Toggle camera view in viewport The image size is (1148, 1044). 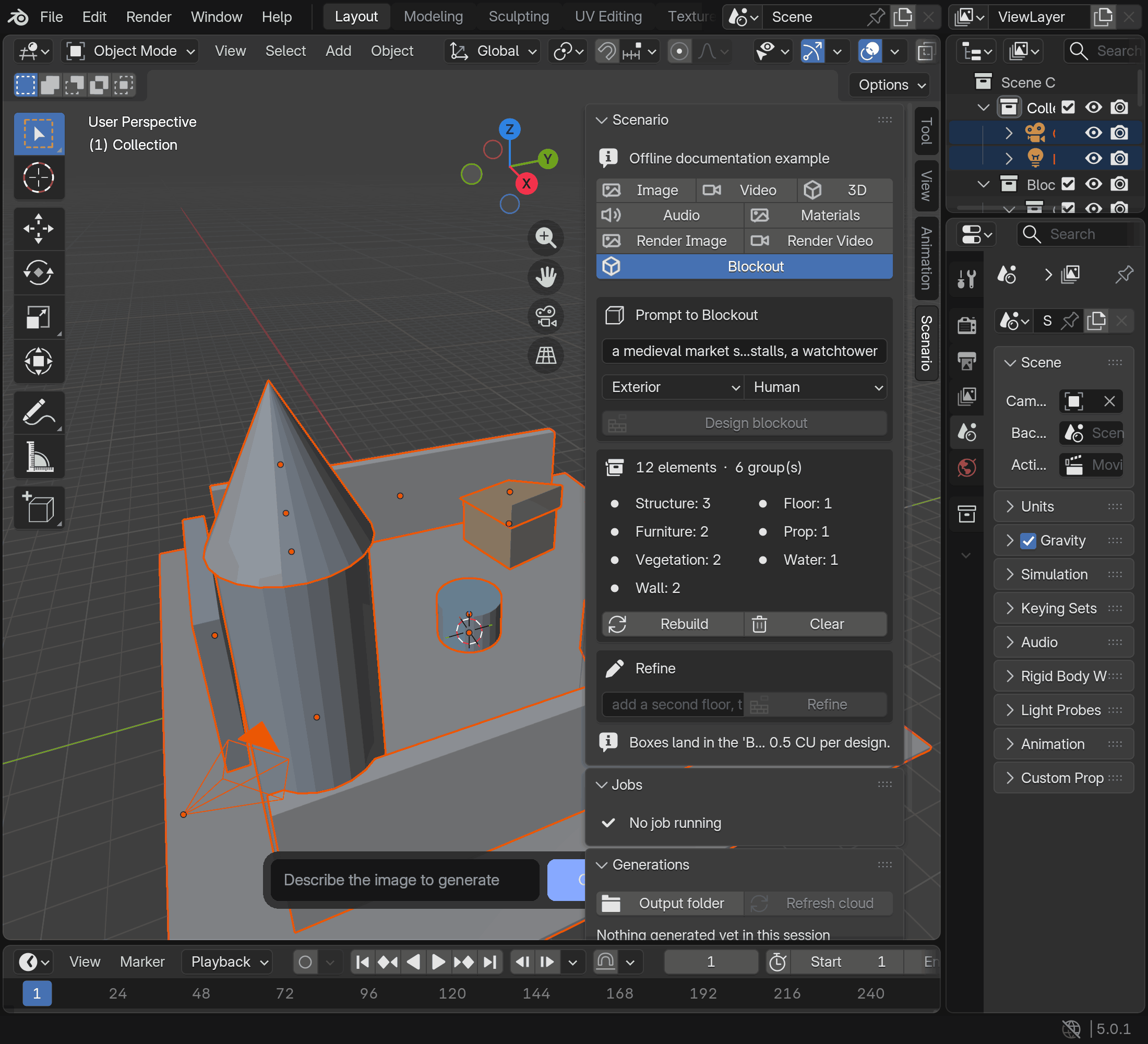click(545, 316)
